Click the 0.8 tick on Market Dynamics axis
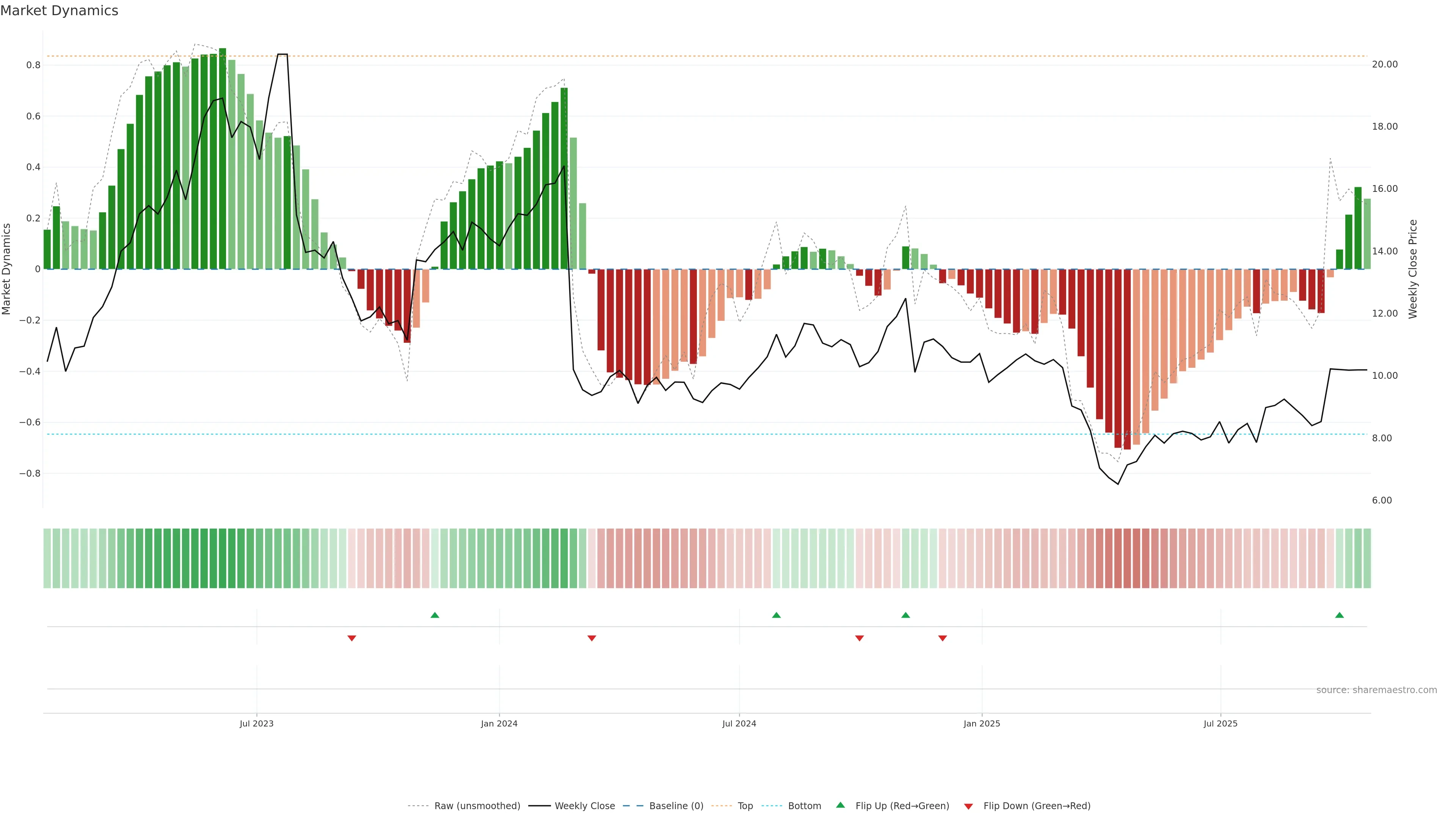 [x=33, y=65]
